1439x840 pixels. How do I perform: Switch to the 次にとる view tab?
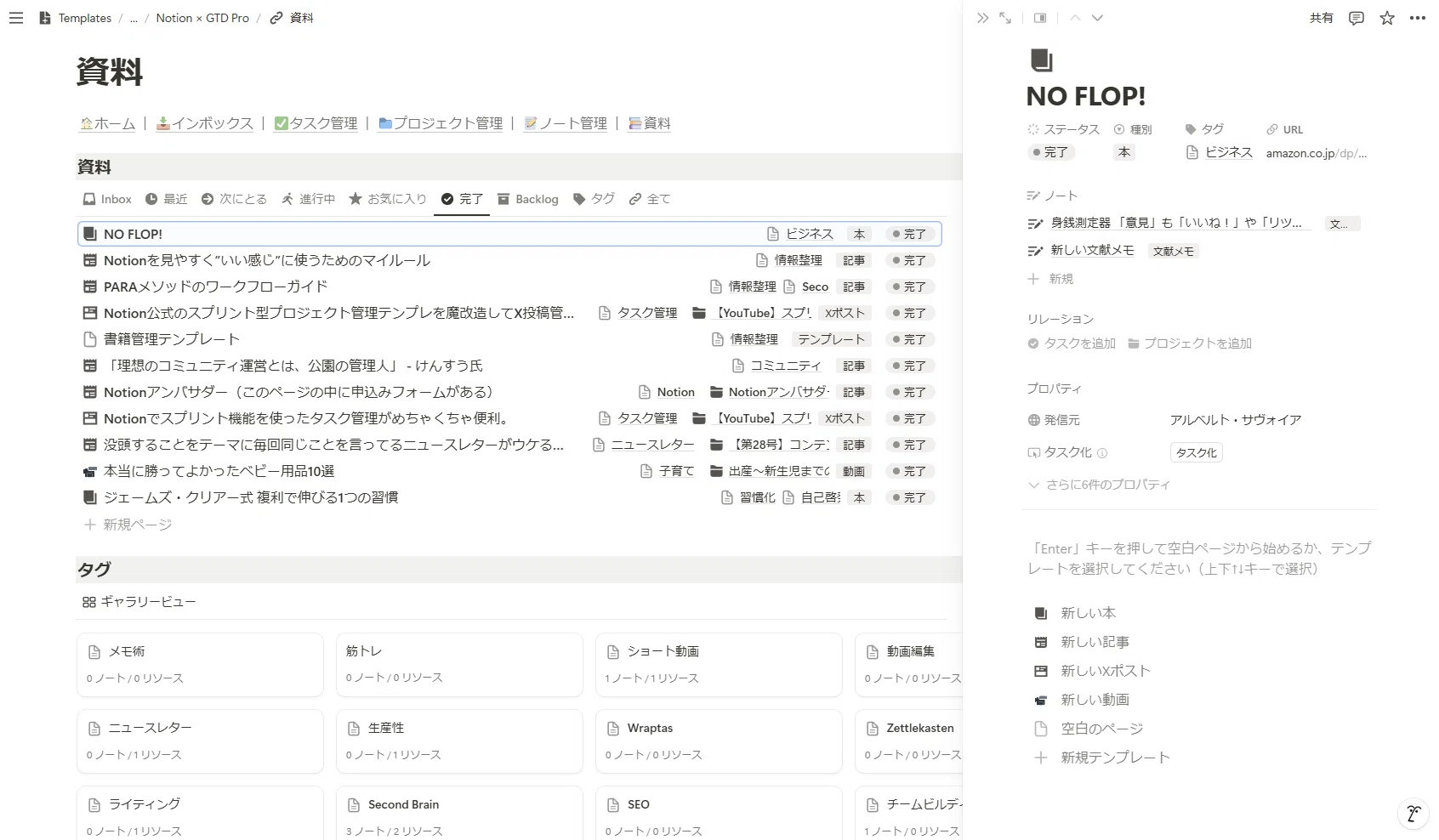tap(234, 199)
